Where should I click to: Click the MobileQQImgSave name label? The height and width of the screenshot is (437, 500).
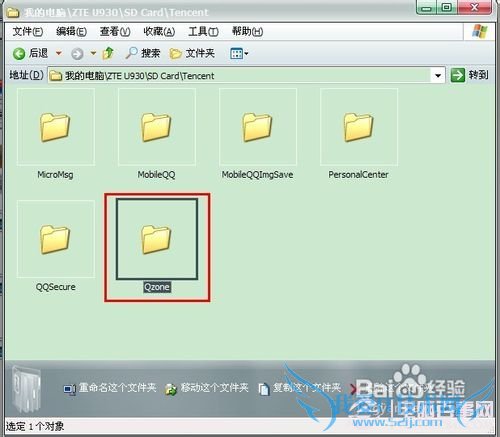pos(257,175)
